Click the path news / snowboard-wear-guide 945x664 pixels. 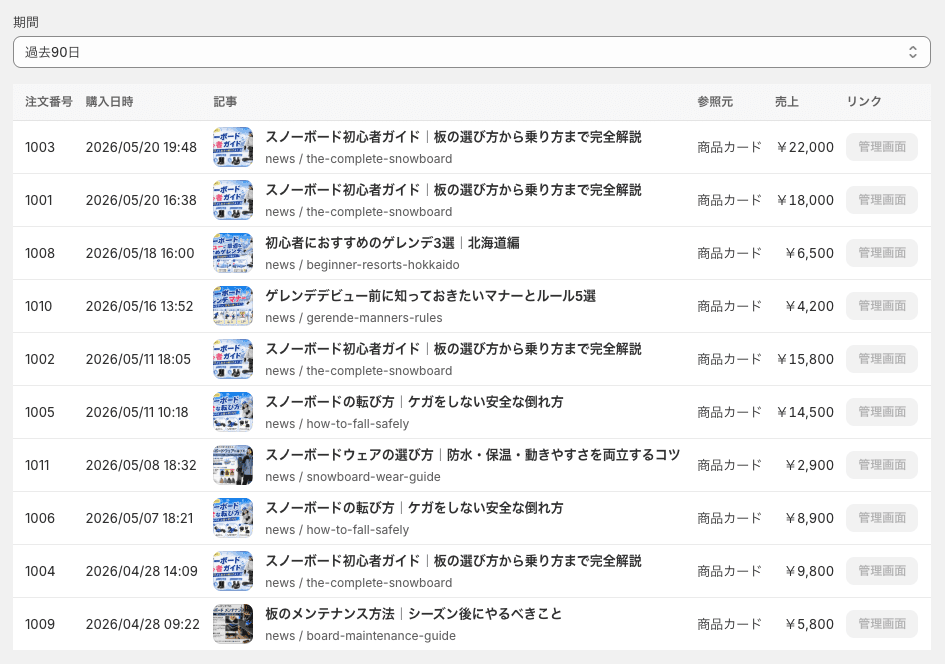click(353, 477)
